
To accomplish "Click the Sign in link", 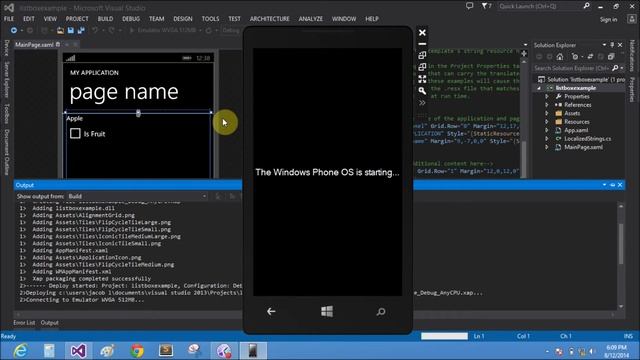I will point(608,19).
